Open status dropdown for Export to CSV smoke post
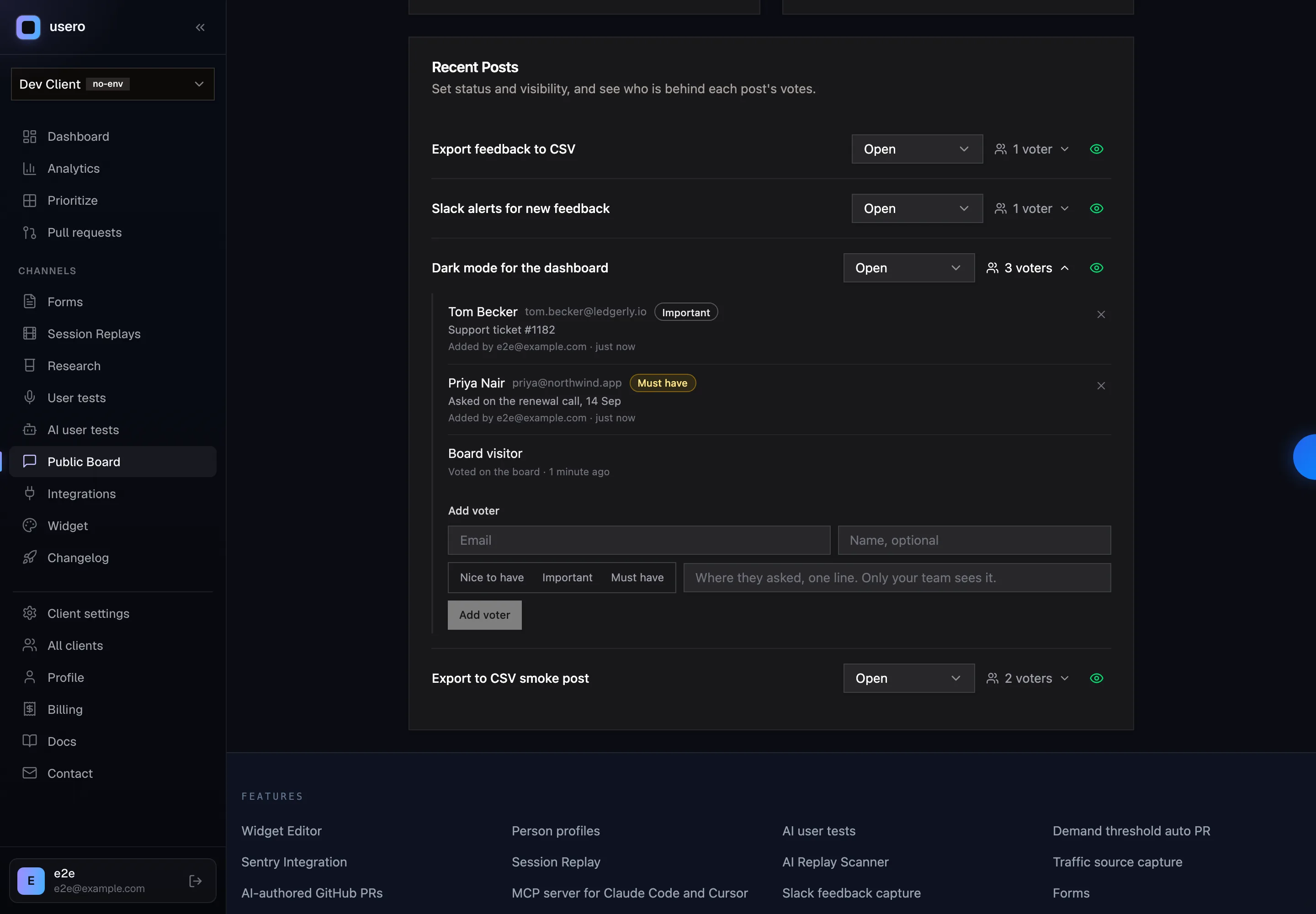This screenshot has width=1316, height=914. point(909,678)
